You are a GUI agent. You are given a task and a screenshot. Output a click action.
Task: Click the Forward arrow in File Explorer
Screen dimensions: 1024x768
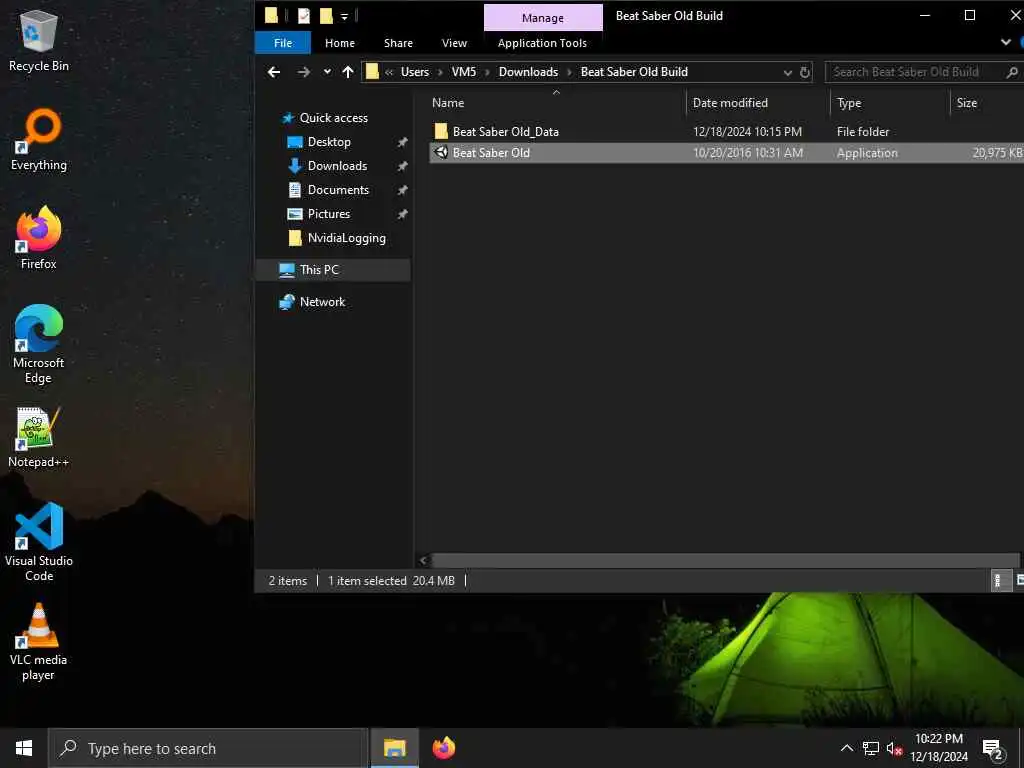304,72
